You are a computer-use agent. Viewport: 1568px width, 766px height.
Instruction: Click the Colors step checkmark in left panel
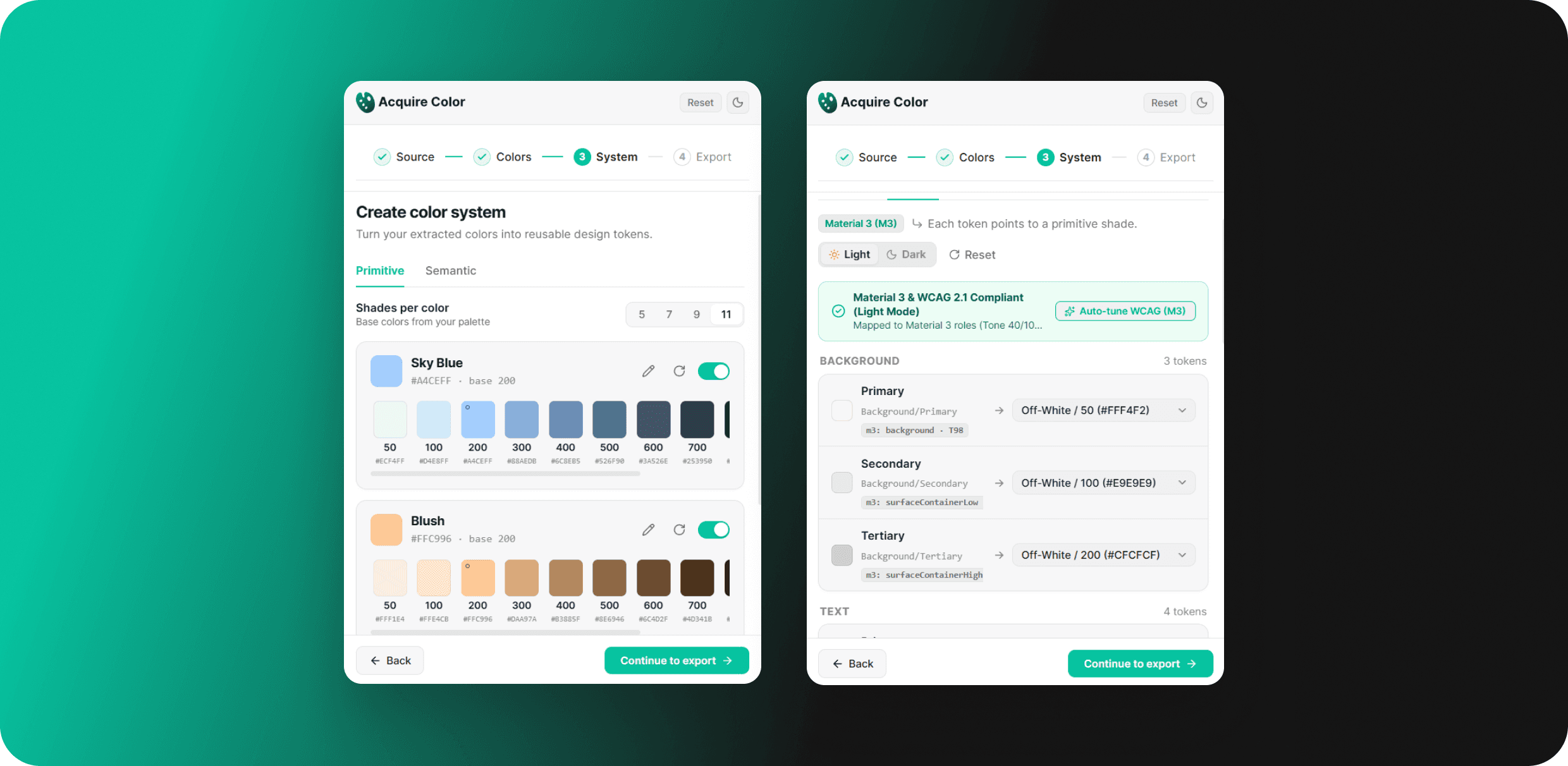[482, 157]
